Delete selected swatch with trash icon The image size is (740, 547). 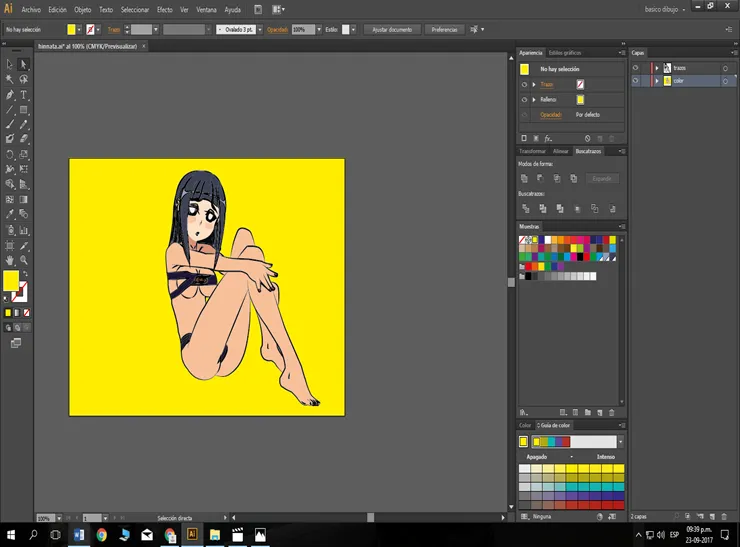click(x=612, y=412)
